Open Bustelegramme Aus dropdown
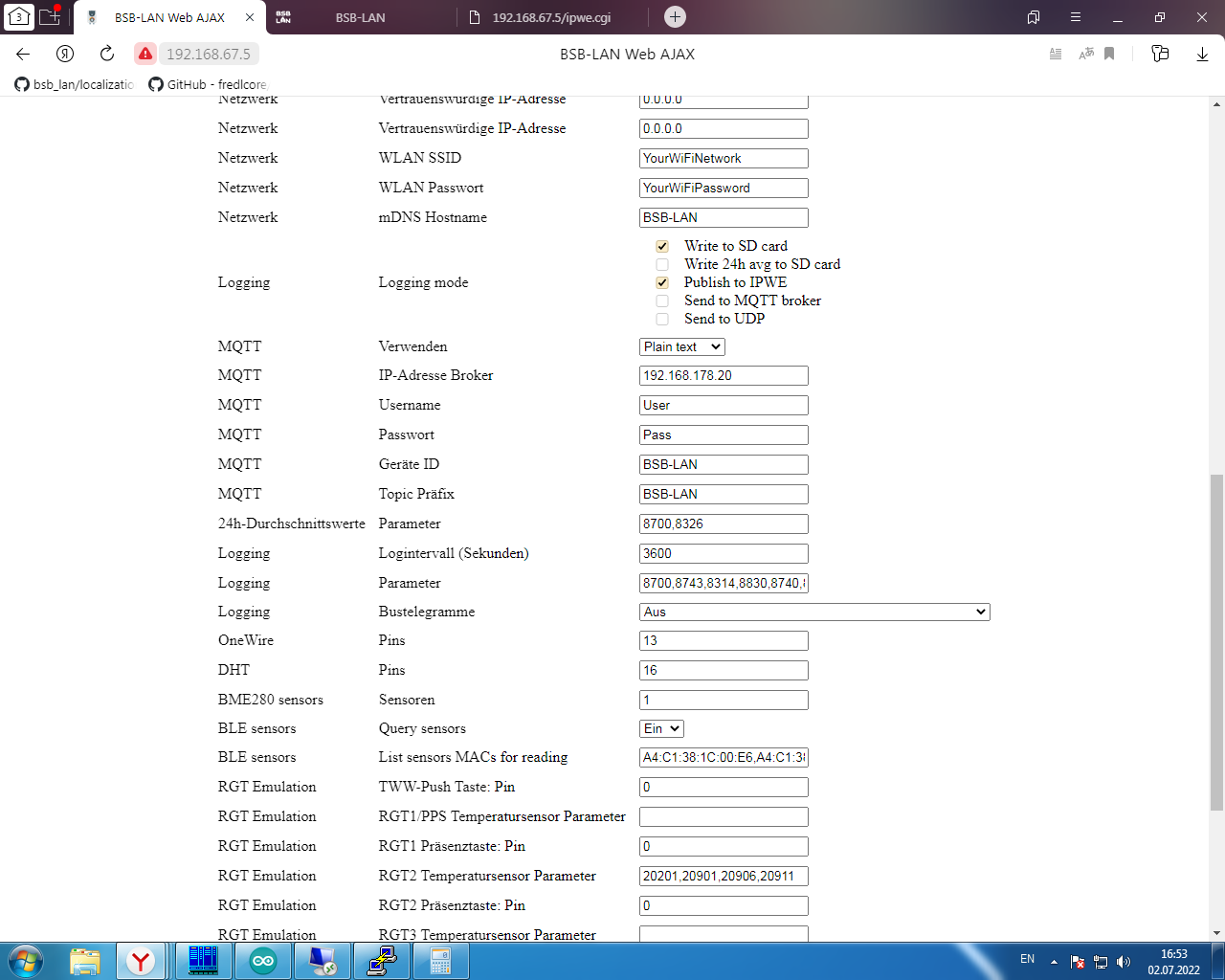1225x980 pixels. (x=814, y=612)
